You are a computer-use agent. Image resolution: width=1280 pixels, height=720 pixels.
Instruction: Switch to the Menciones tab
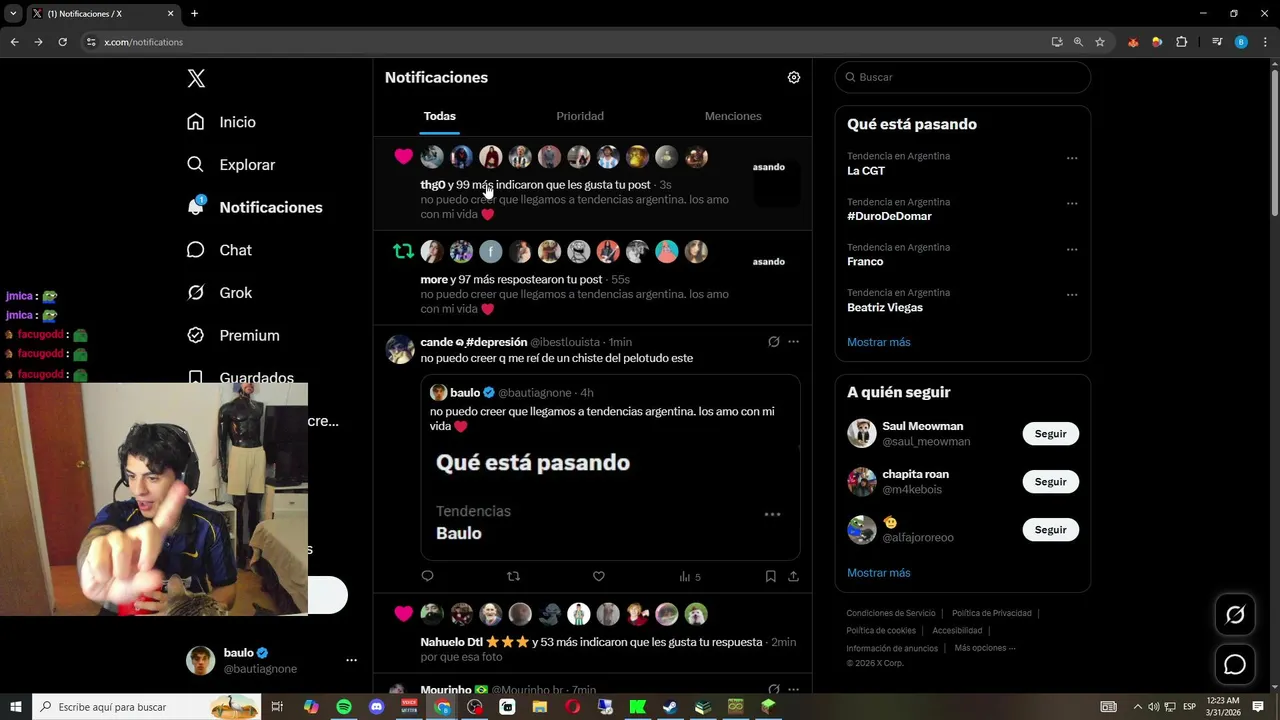(x=733, y=116)
